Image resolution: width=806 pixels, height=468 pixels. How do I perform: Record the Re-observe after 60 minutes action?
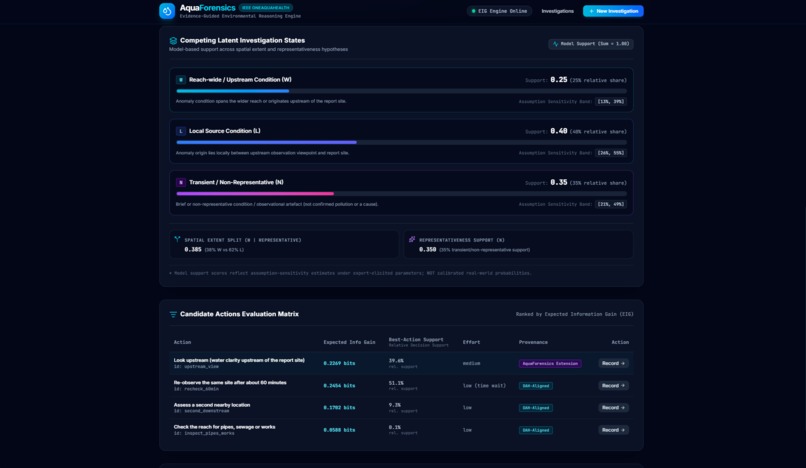click(613, 385)
